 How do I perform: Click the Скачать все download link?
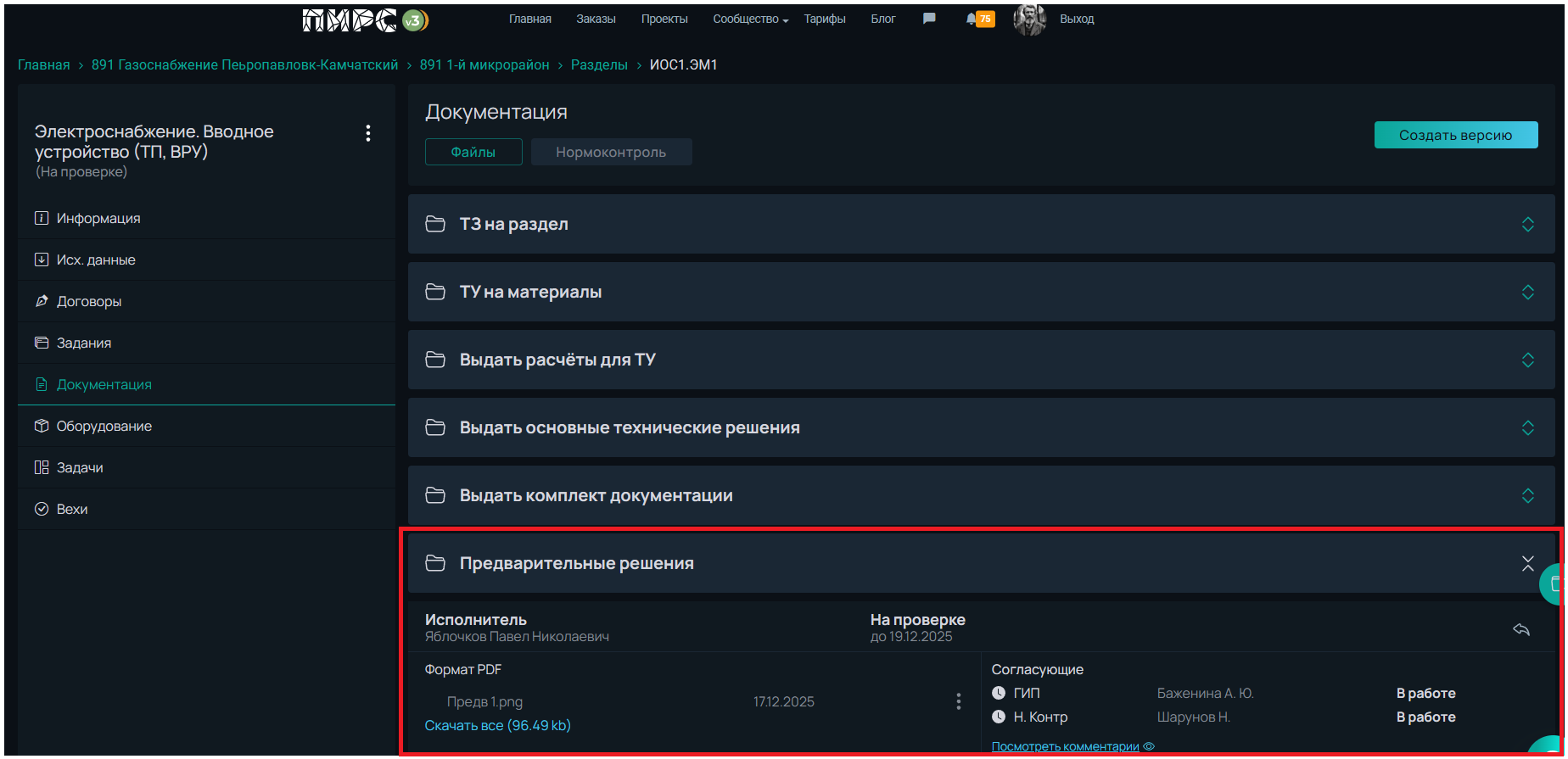[497, 725]
